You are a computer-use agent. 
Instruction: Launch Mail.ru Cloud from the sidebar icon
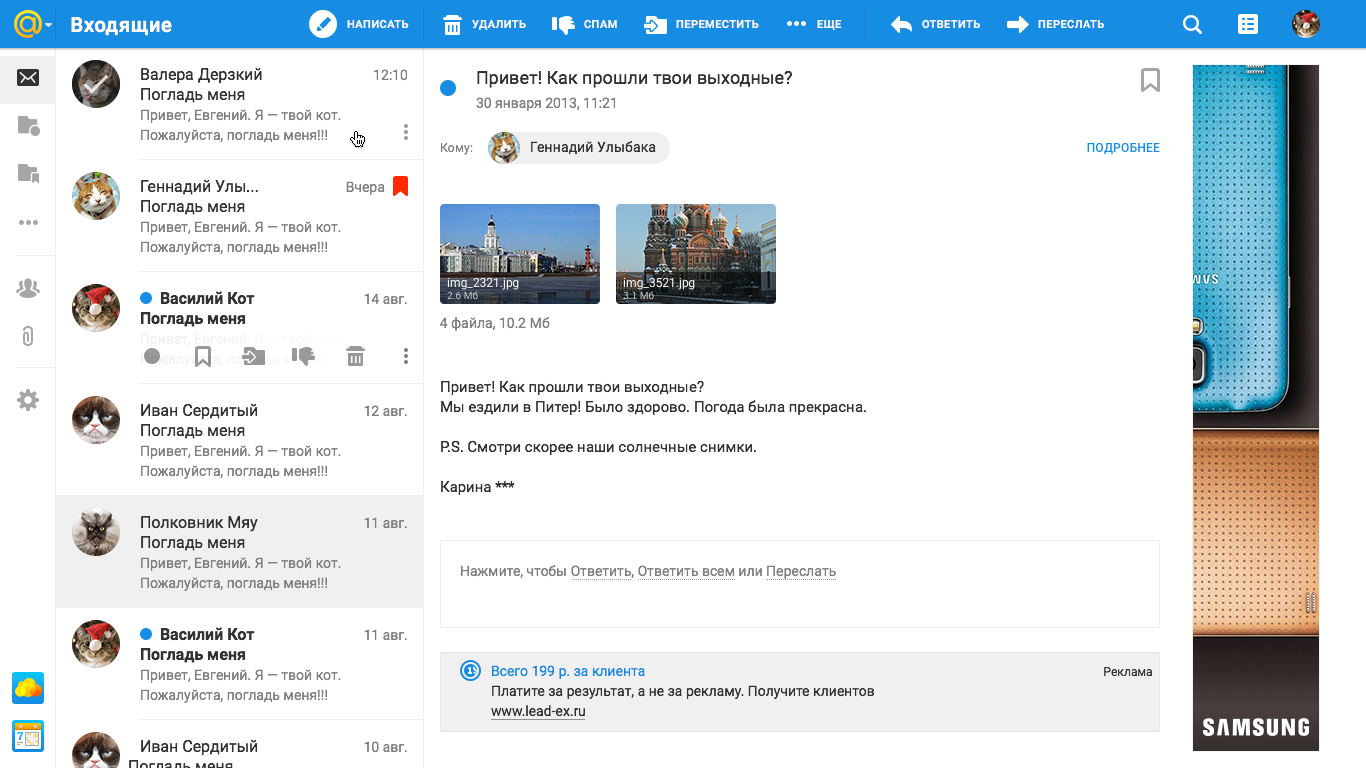point(27,688)
